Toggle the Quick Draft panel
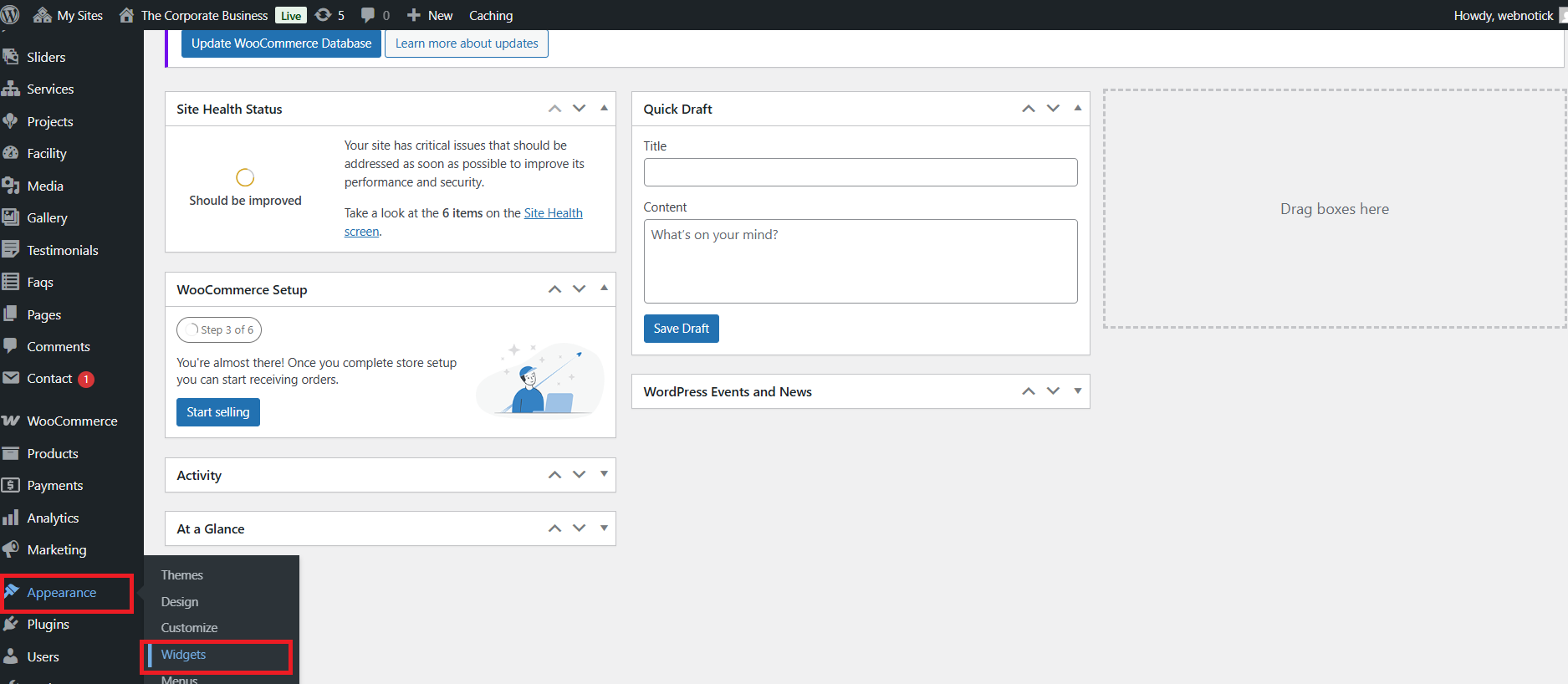This screenshot has width=1568, height=684. [x=1077, y=108]
